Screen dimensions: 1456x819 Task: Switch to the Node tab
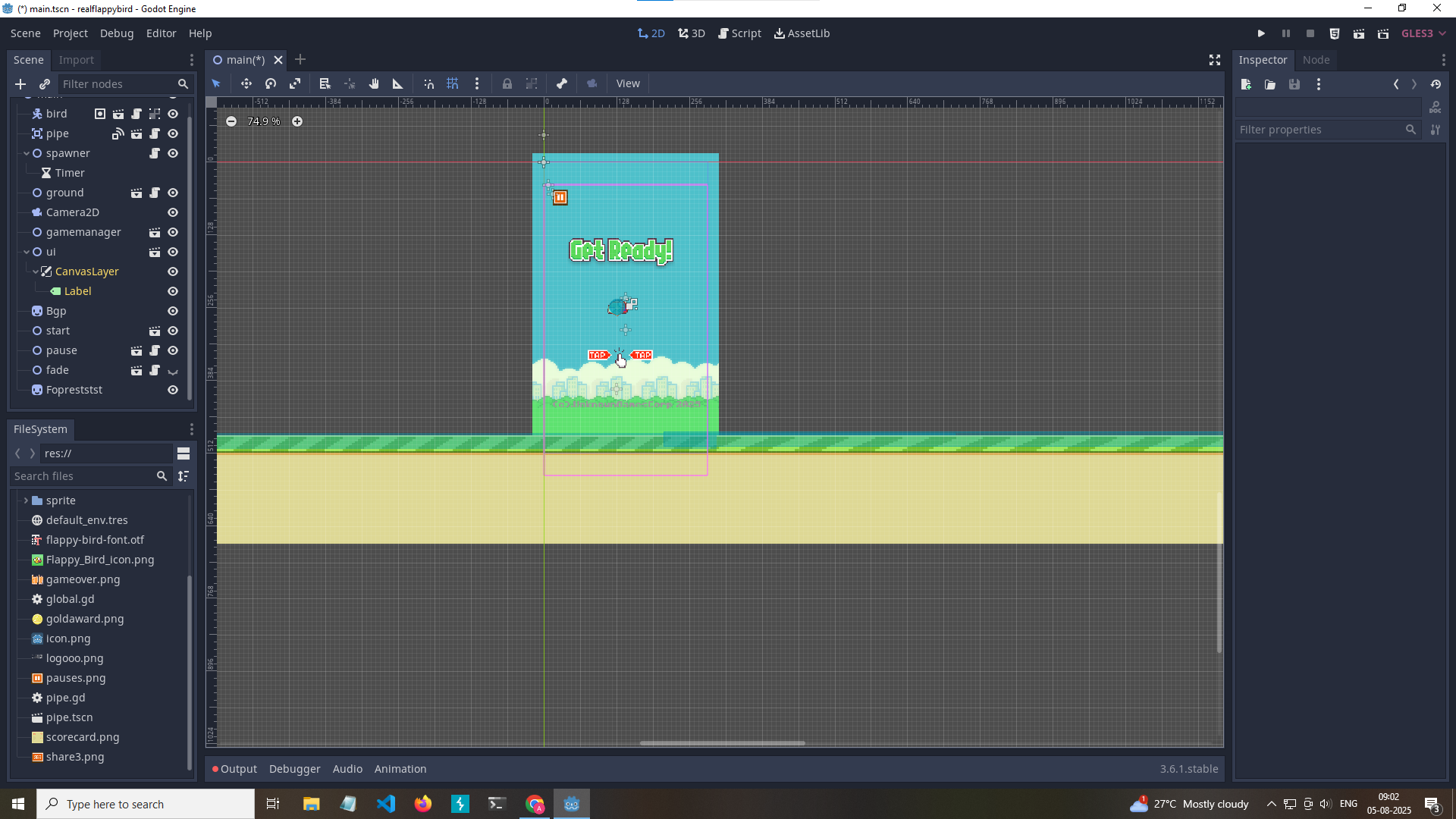click(1316, 60)
